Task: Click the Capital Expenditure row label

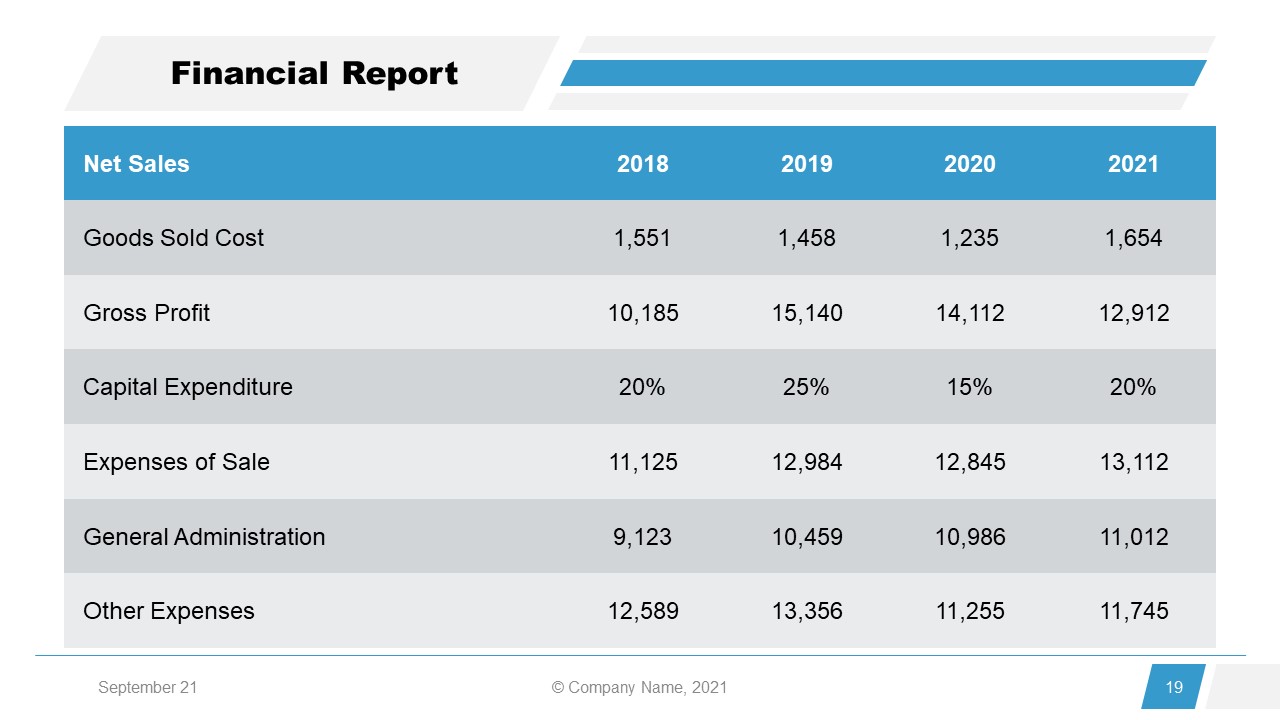Action: coord(187,387)
